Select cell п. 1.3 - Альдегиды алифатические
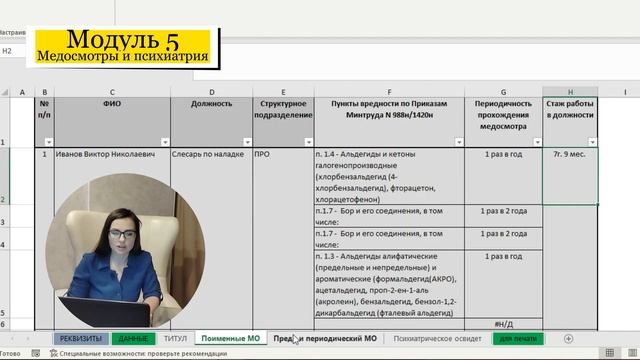The image size is (640, 360). click(x=389, y=284)
